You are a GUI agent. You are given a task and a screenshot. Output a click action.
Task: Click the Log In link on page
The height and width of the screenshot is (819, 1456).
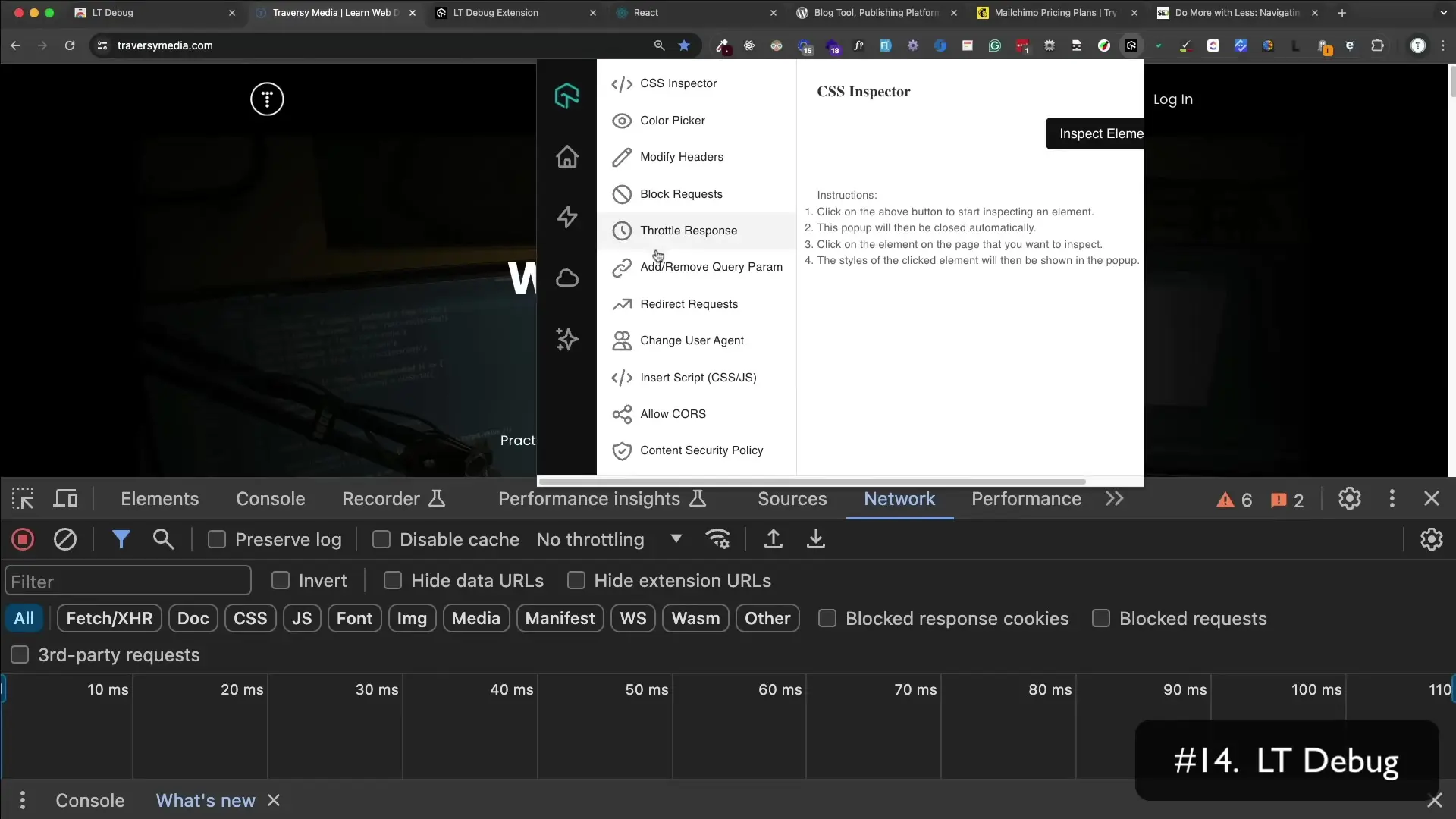pyautogui.click(x=1172, y=99)
